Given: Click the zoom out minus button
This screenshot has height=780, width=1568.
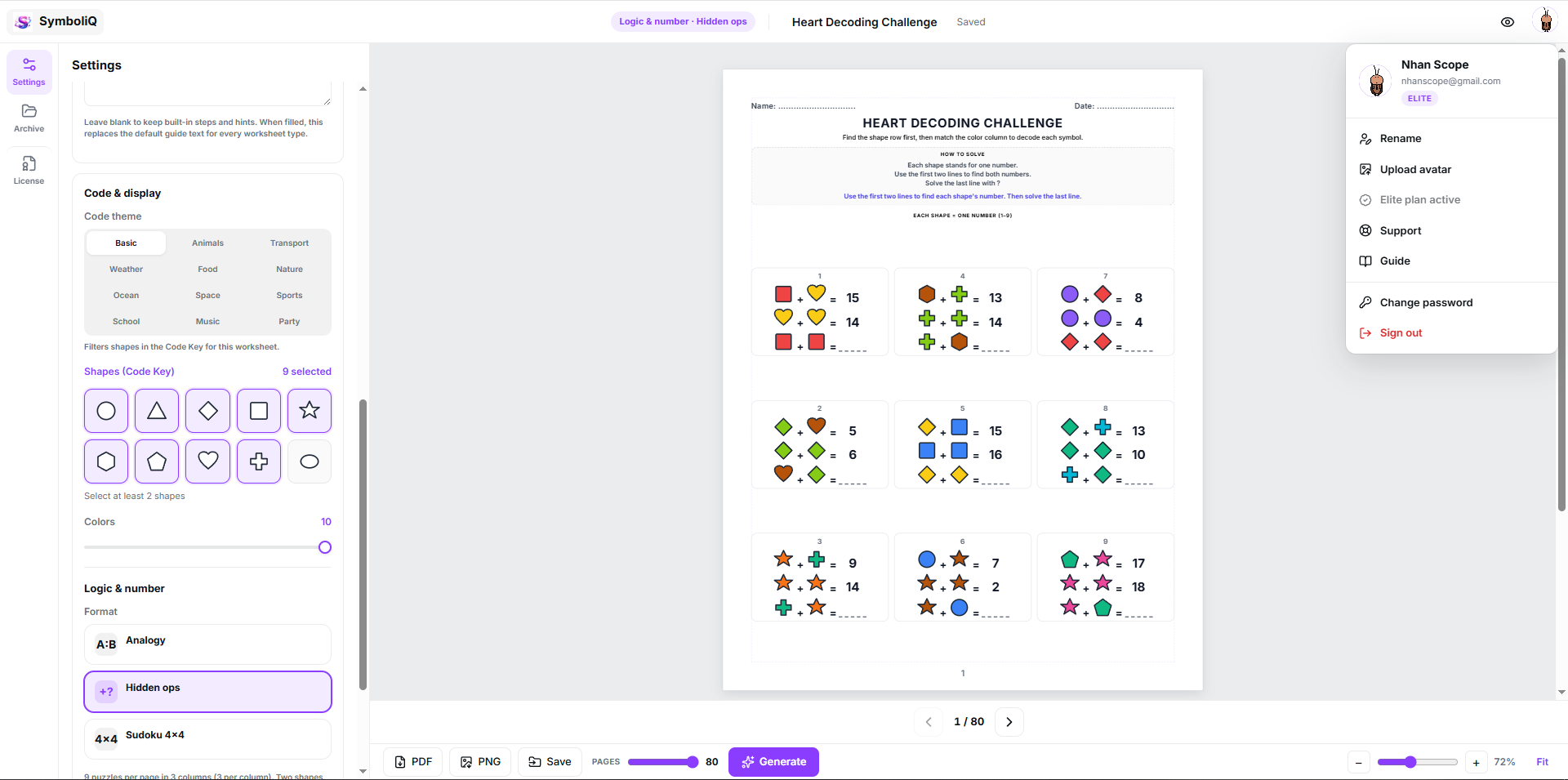Looking at the screenshot, I should [x=1359, y=763].
